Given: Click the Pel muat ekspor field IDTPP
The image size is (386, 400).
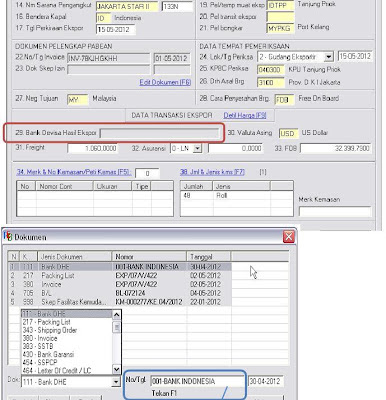Looking at the screenshot, I should [x=280, y=6].
